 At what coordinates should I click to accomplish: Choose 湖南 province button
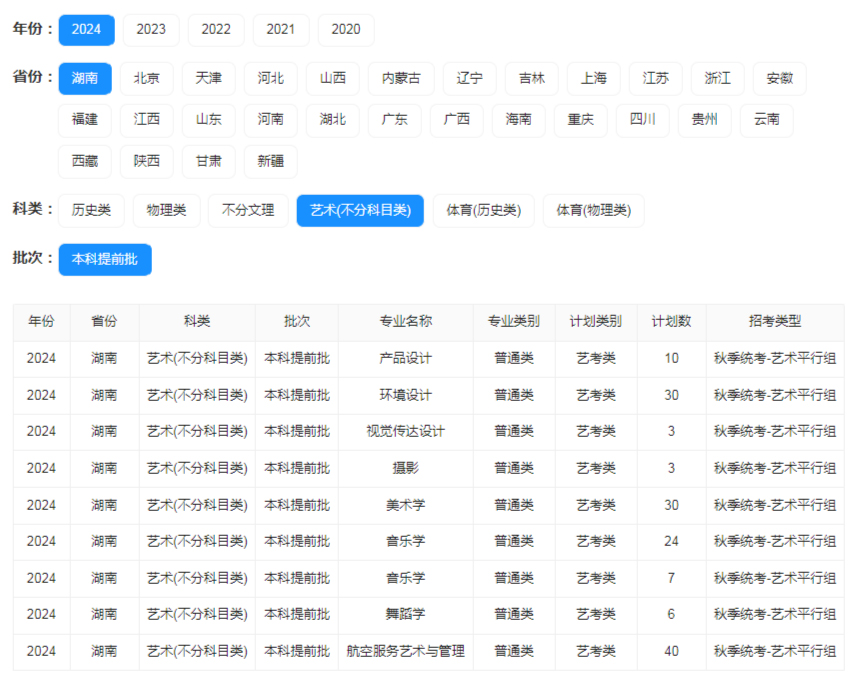pyautogui.click(x=85, y=78)
